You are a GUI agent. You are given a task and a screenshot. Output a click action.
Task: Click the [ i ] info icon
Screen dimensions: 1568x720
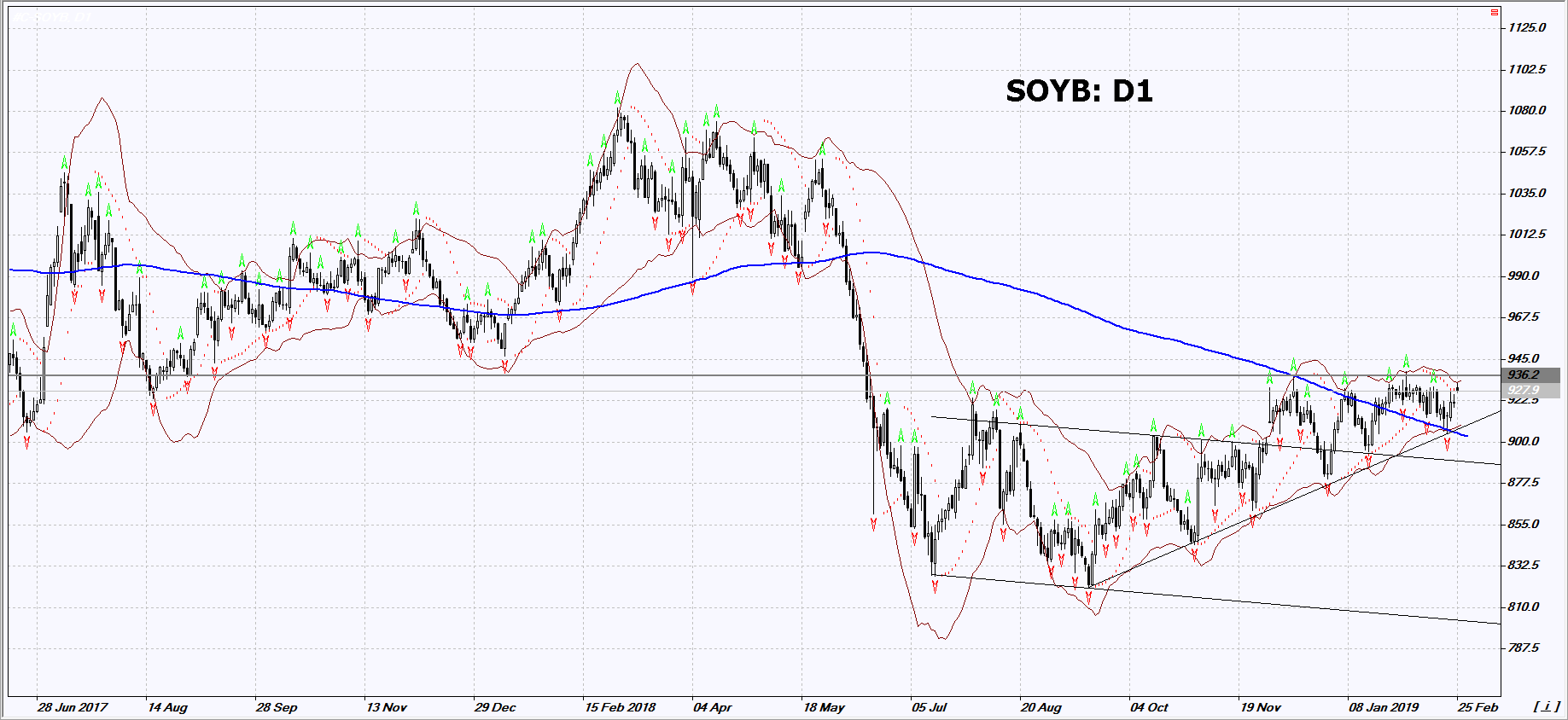[x=1546, y=707]
